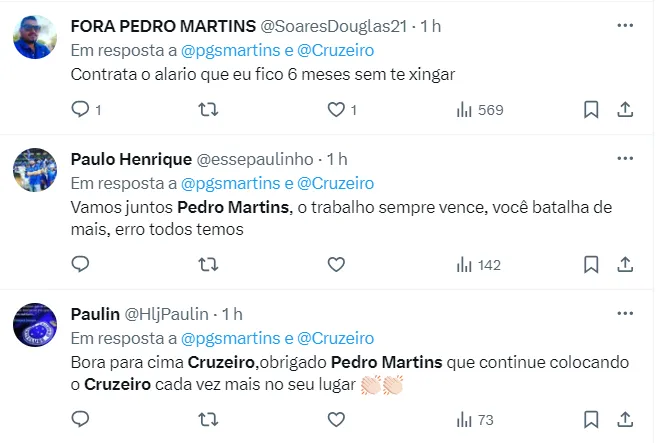Screen dimensions: 656x443
Task: Reply to Paulo Henrique's tweet
Action: 82,264
